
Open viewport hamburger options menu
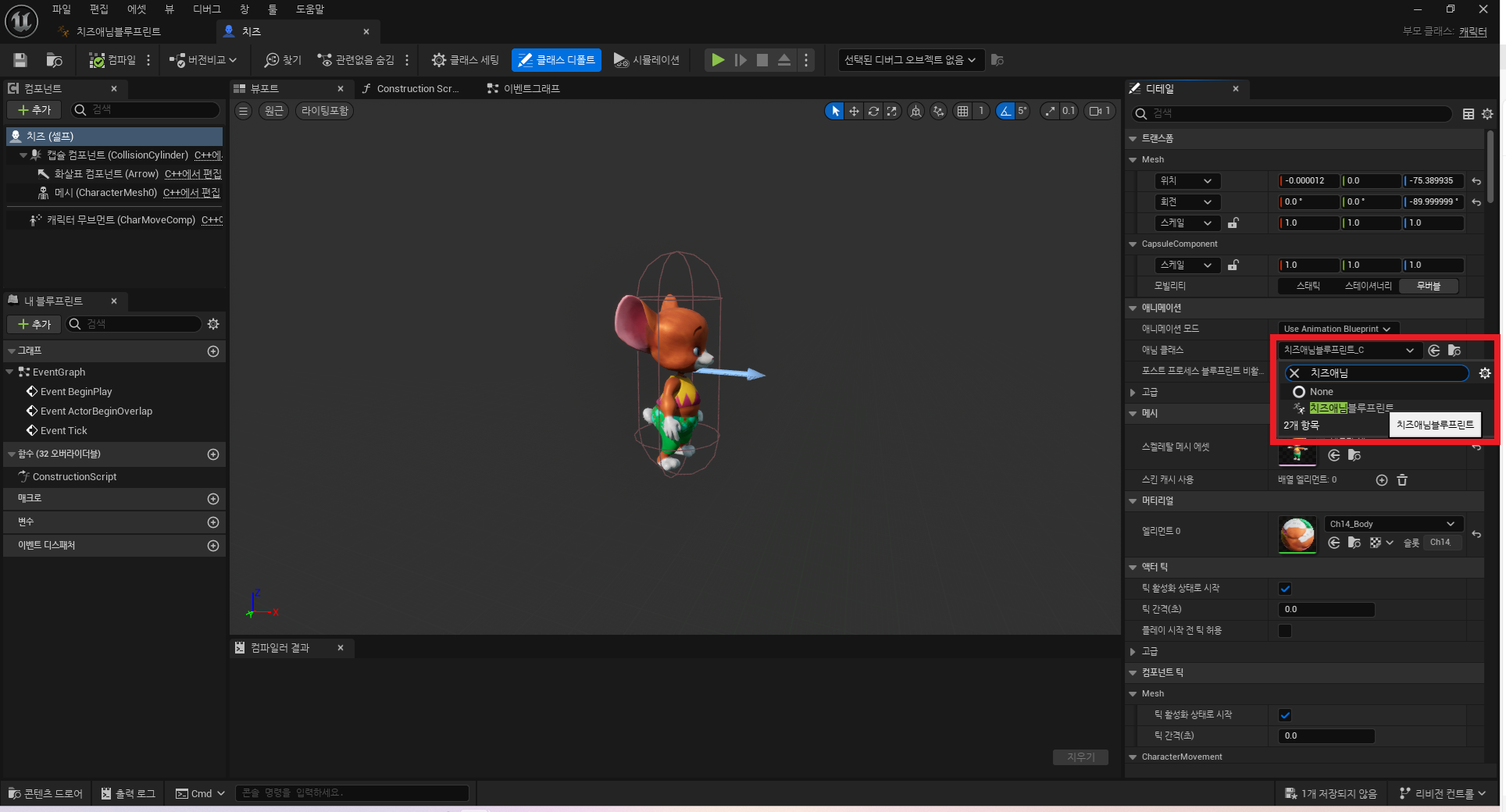244,111
